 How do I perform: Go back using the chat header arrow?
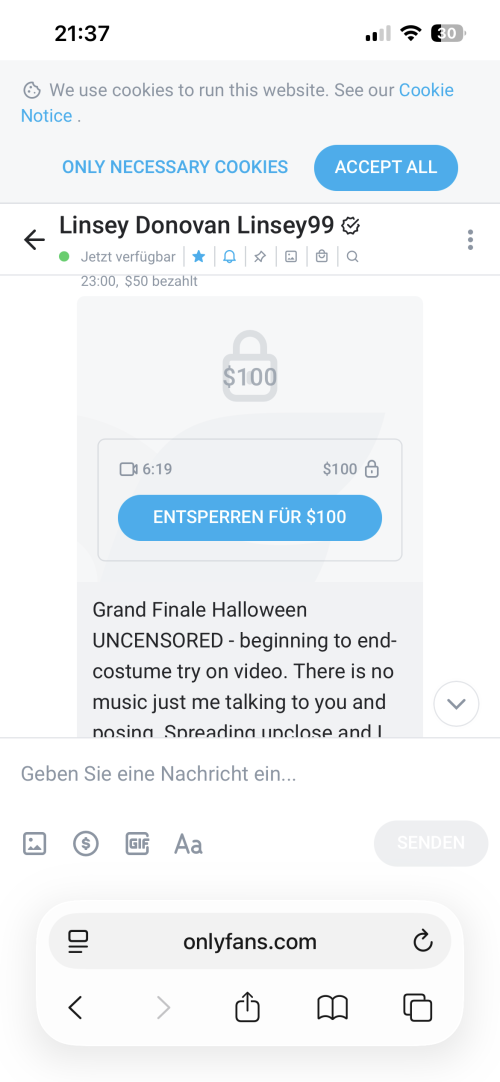click(x=34, y=239)
